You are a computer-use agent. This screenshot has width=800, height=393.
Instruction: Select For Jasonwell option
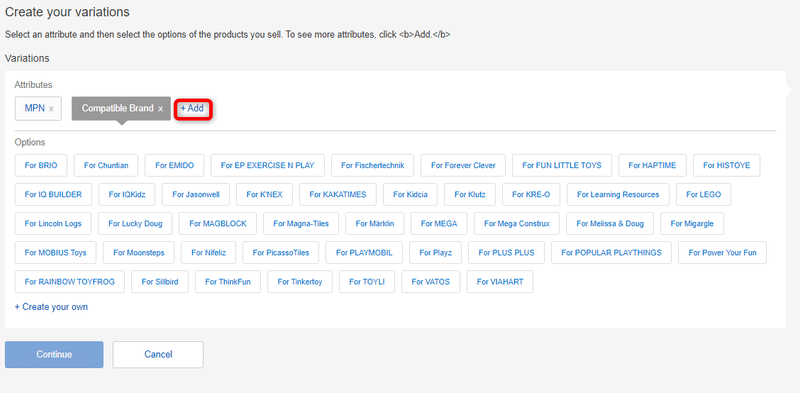[x=195, y=194]
